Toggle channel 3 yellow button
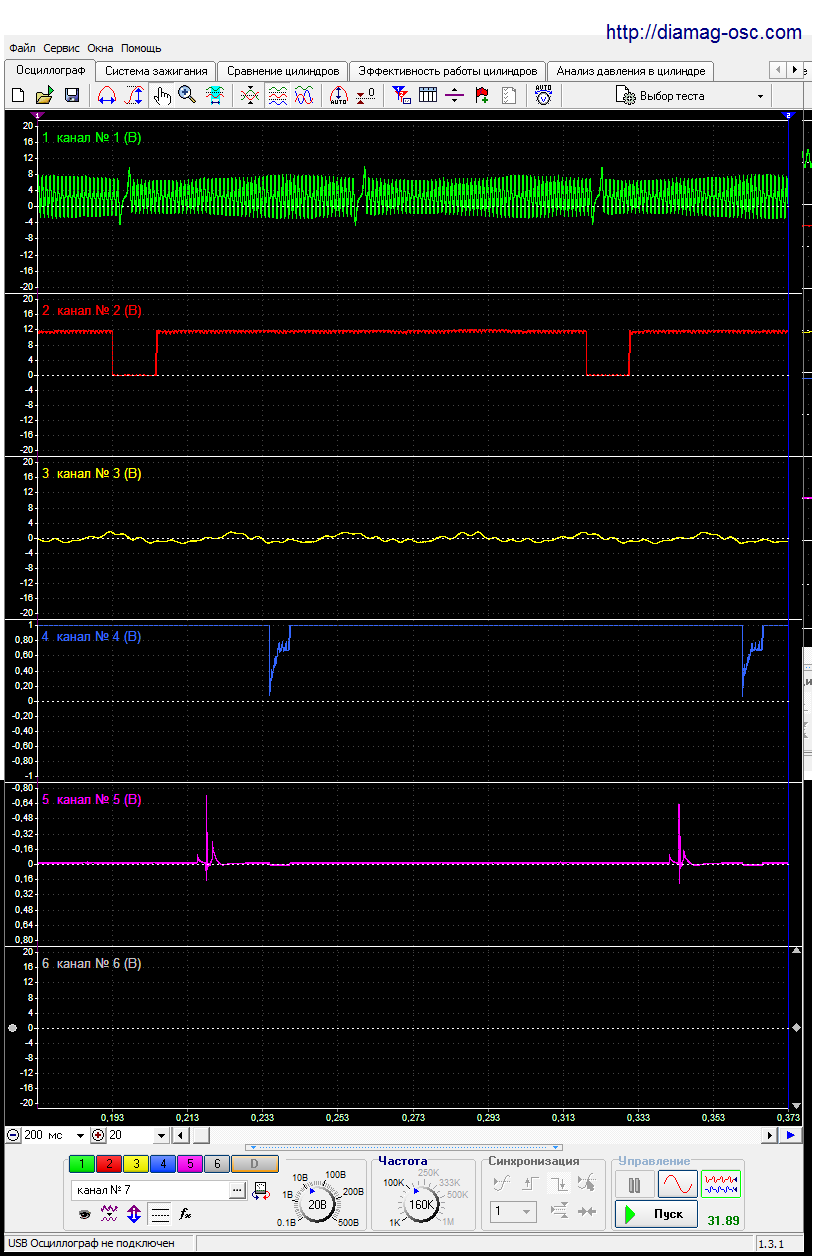816x1256 pixels. click(x=136, y=1164)
